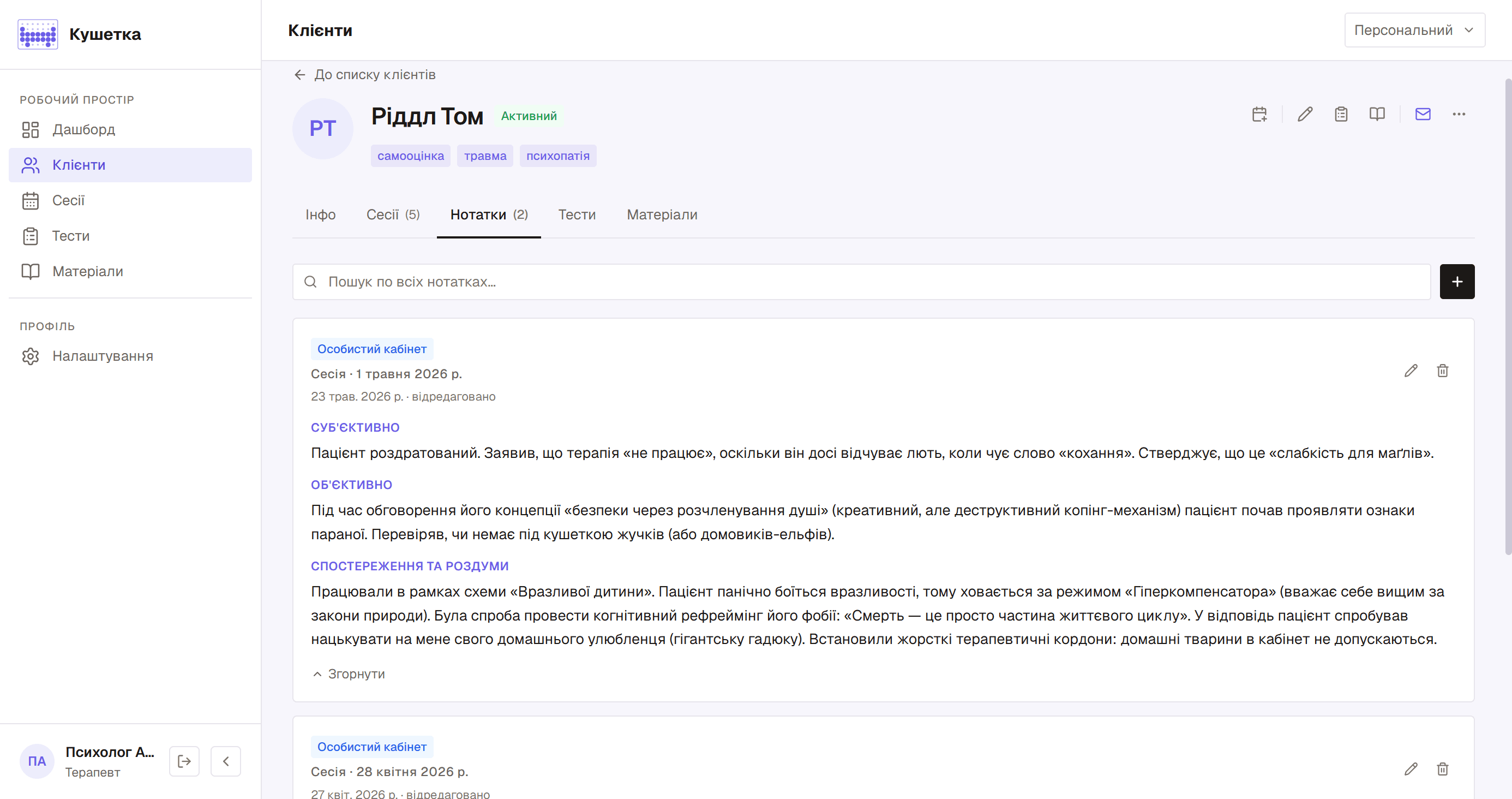The height and width of the screenshot is (799, 1512).
Task: Open session link Сесія · 1 травня 2026 р.
Action: pos(387,374)
